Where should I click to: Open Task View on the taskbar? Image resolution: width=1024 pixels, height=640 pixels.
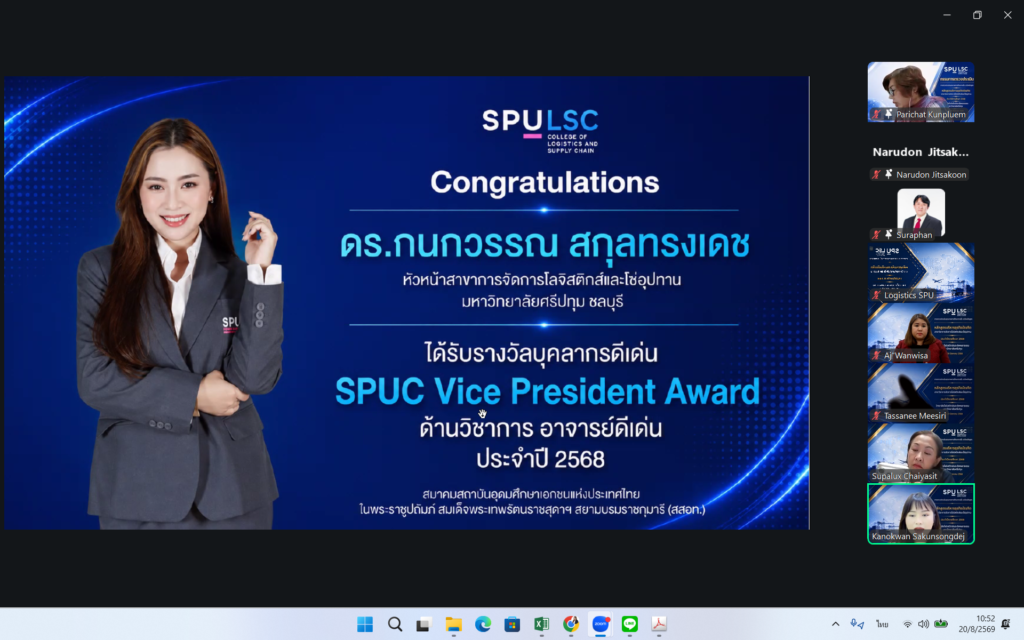[x=424, y=624]
